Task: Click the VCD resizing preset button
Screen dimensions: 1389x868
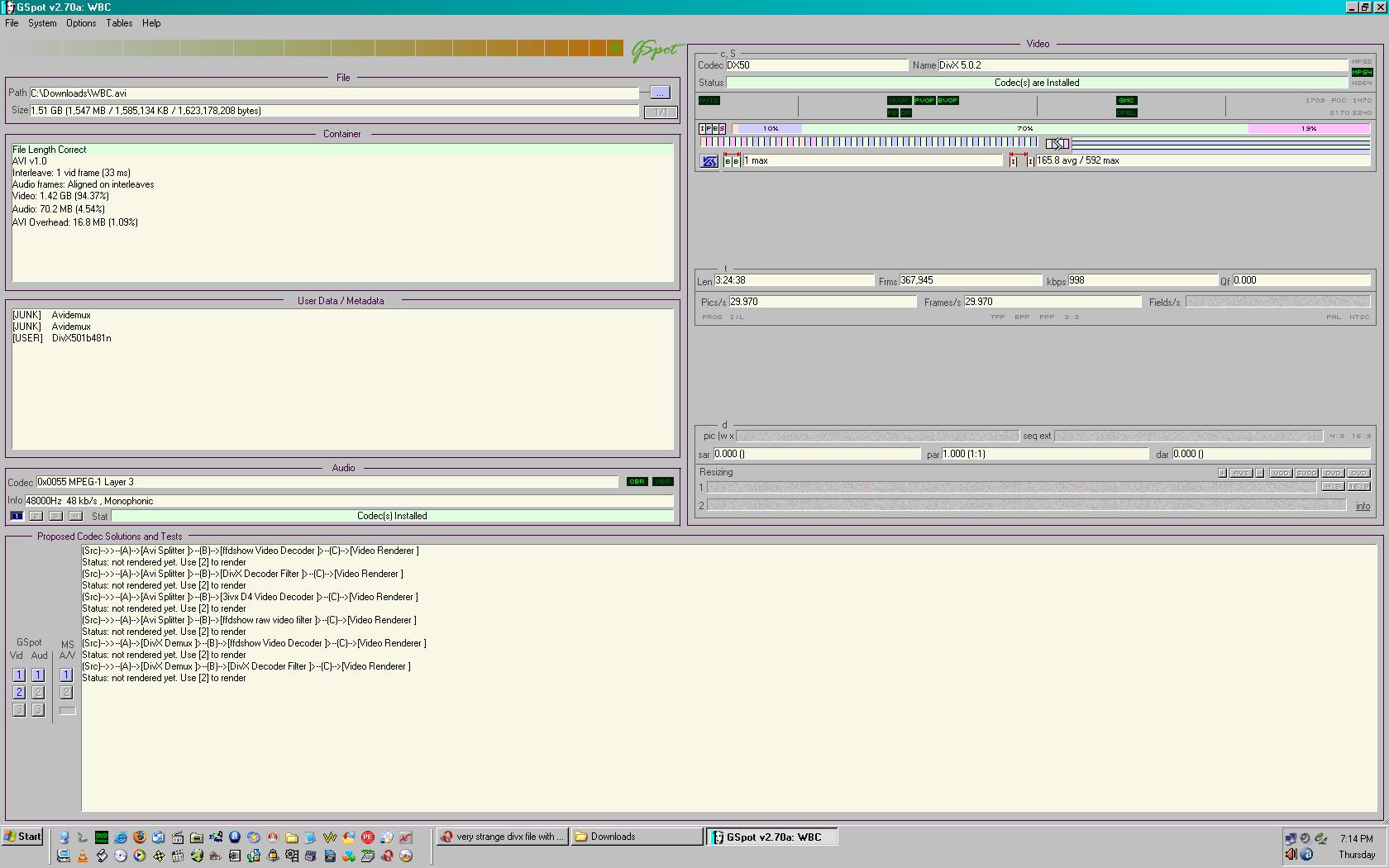Action: (x=1281, y=473)
